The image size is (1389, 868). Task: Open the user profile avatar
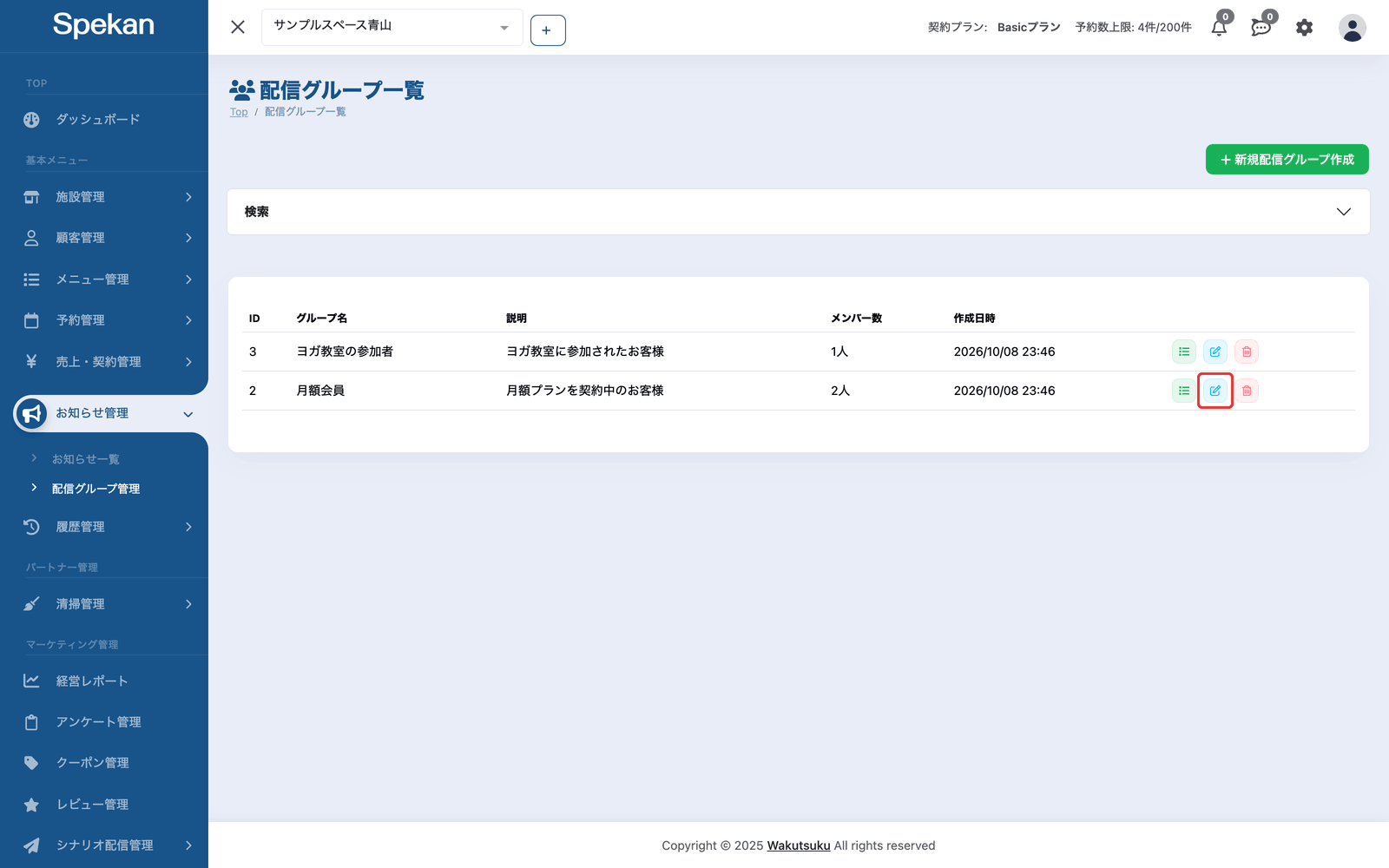[1352, 28]
